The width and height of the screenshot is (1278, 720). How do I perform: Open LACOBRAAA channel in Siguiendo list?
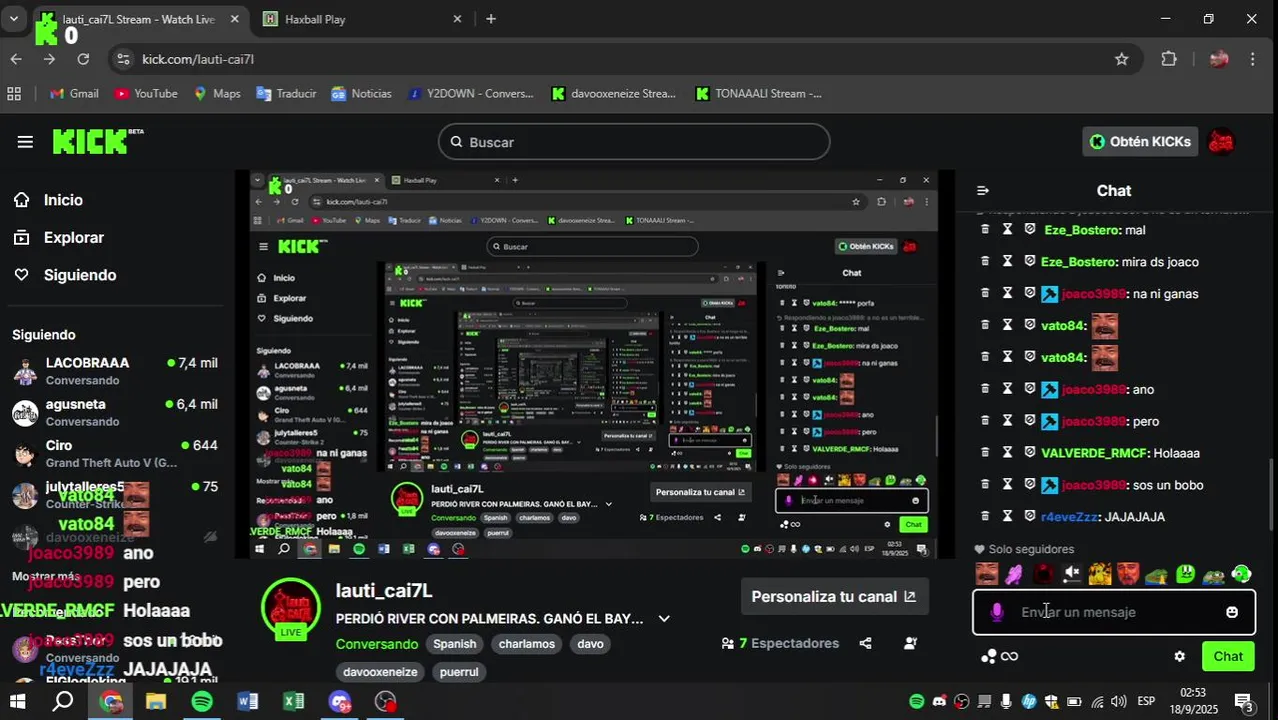click(115, 371)
